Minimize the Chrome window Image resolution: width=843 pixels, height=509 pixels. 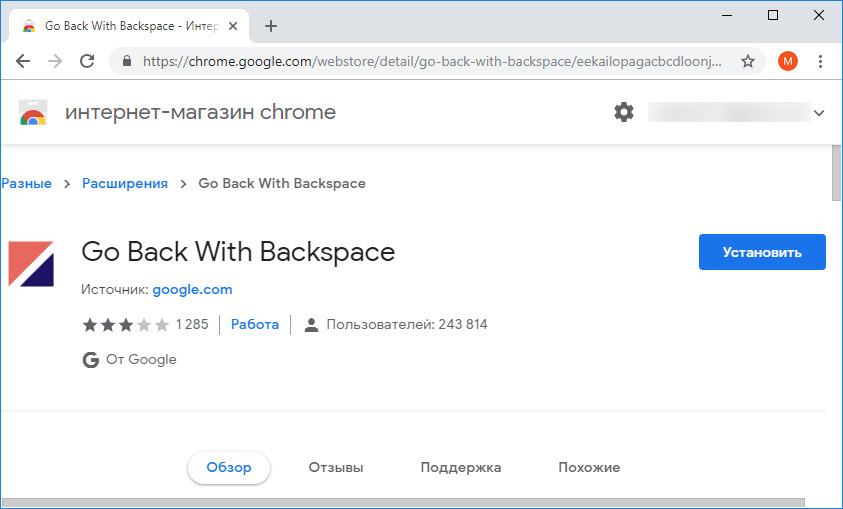[x=726, y=15]
